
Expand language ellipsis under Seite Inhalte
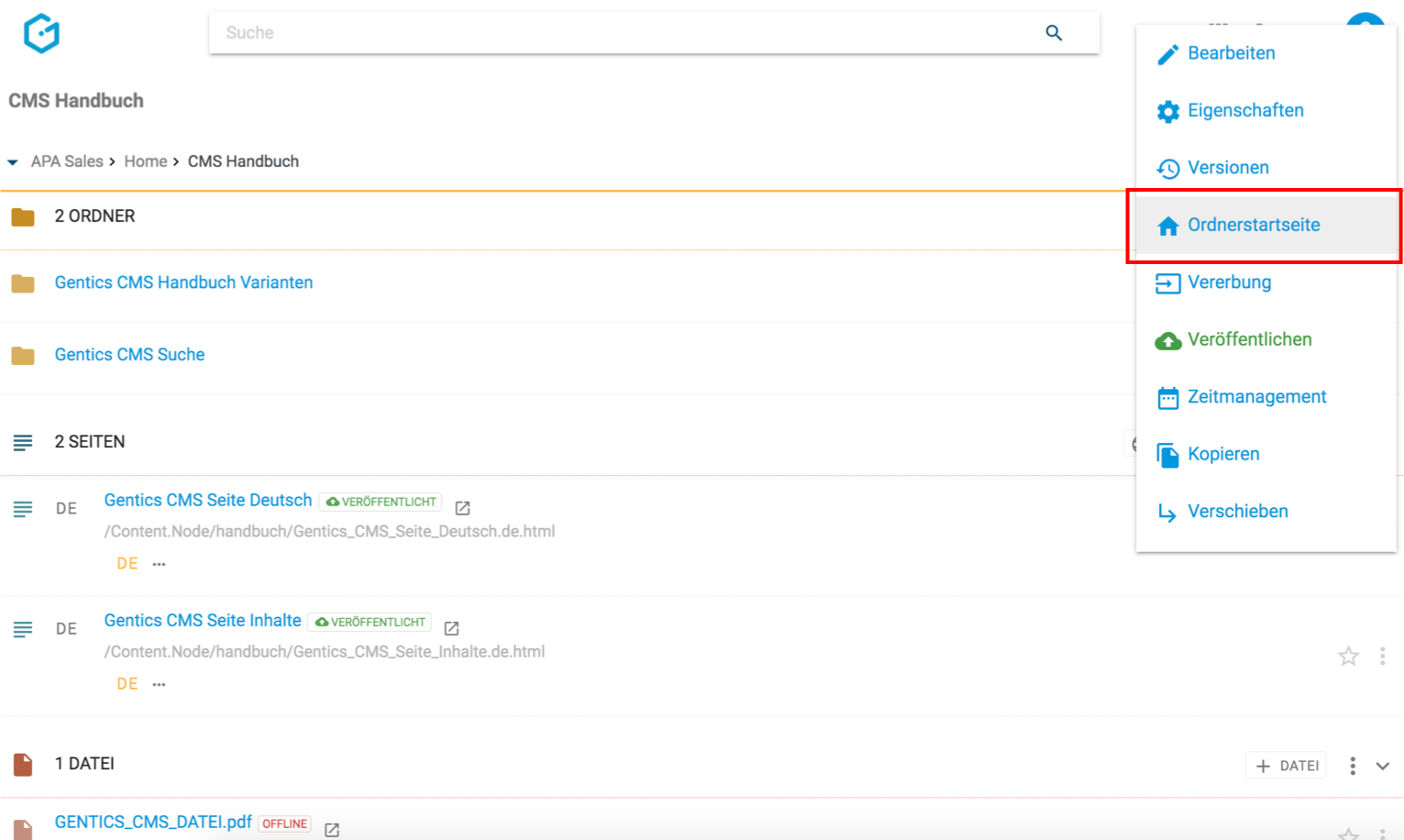[x=160, y=685]
